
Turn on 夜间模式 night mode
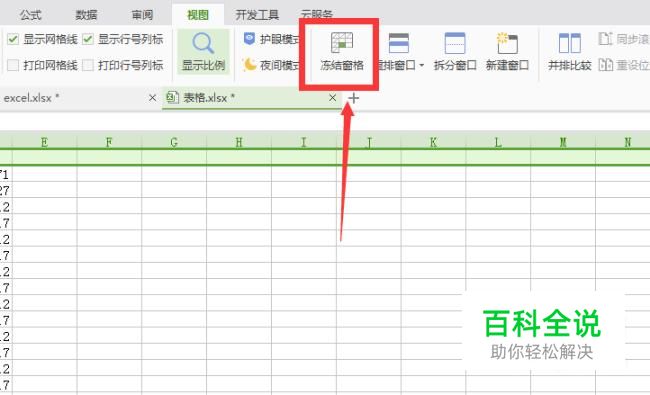pos(272,65)
